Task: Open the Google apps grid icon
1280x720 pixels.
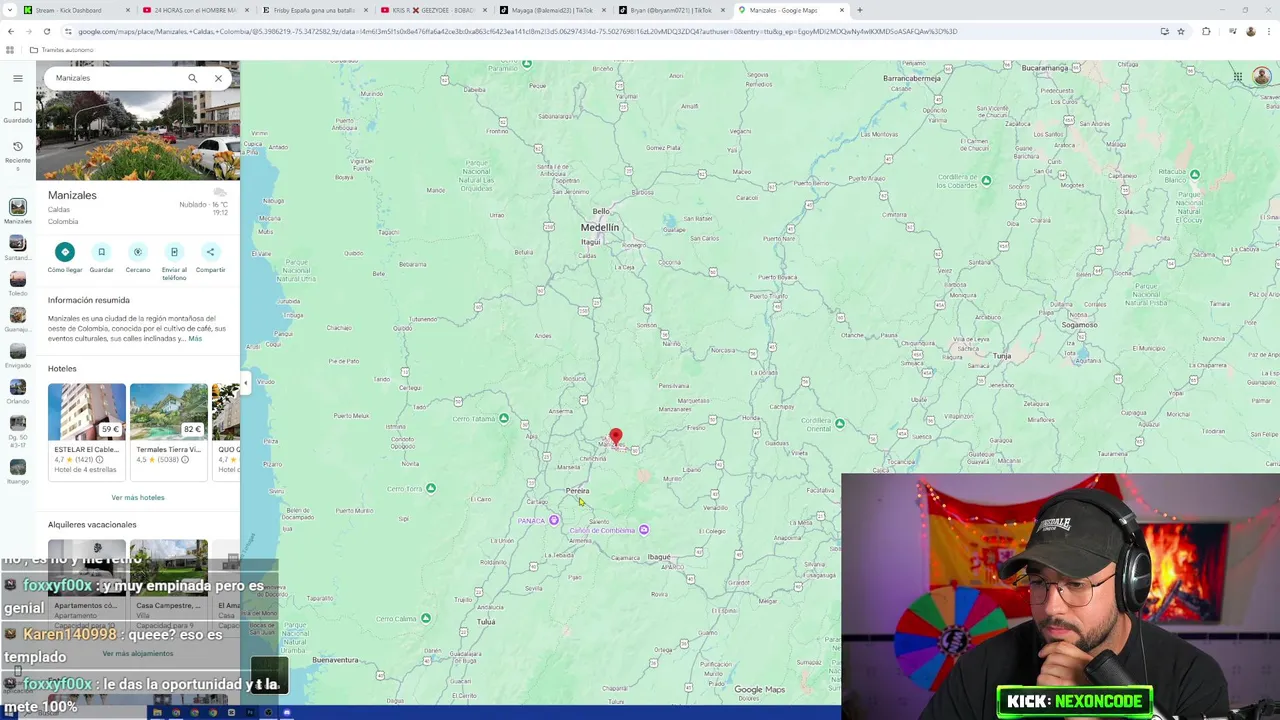Action: [x=1237, y=77]
